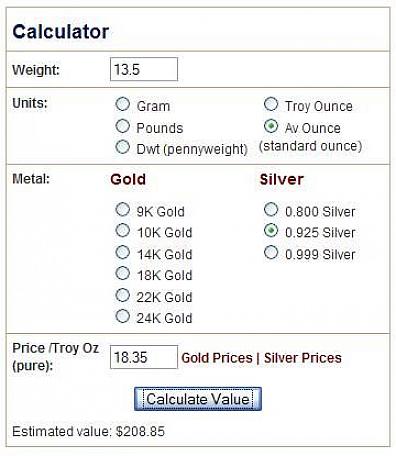This screenshot has height=456, width=396.
Task: Choose 9K Gold metal option
Action: [122, 210]
